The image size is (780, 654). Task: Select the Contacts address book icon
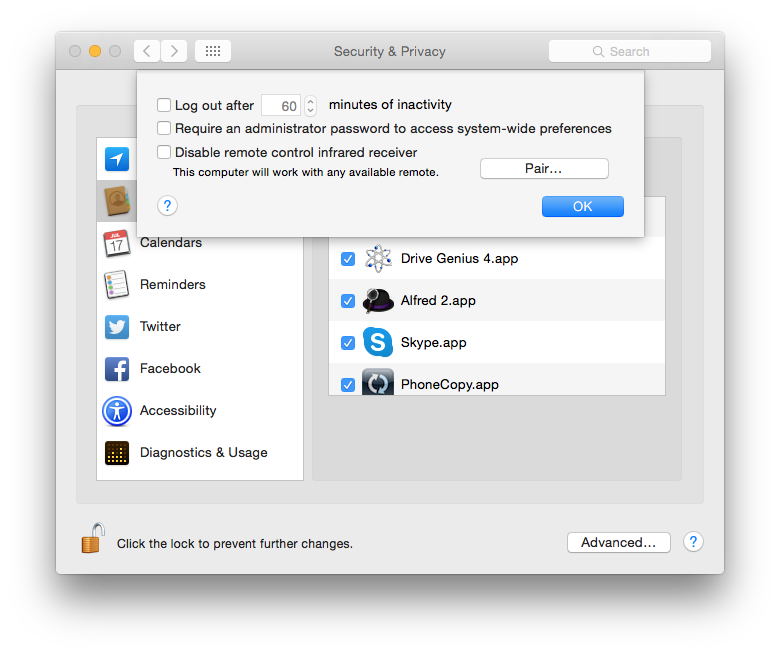point(117,202)
